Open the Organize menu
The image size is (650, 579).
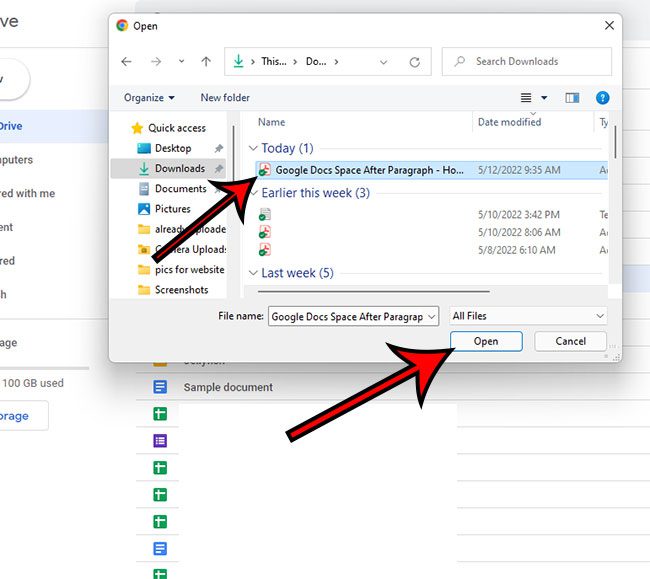(x=150, y=98)
